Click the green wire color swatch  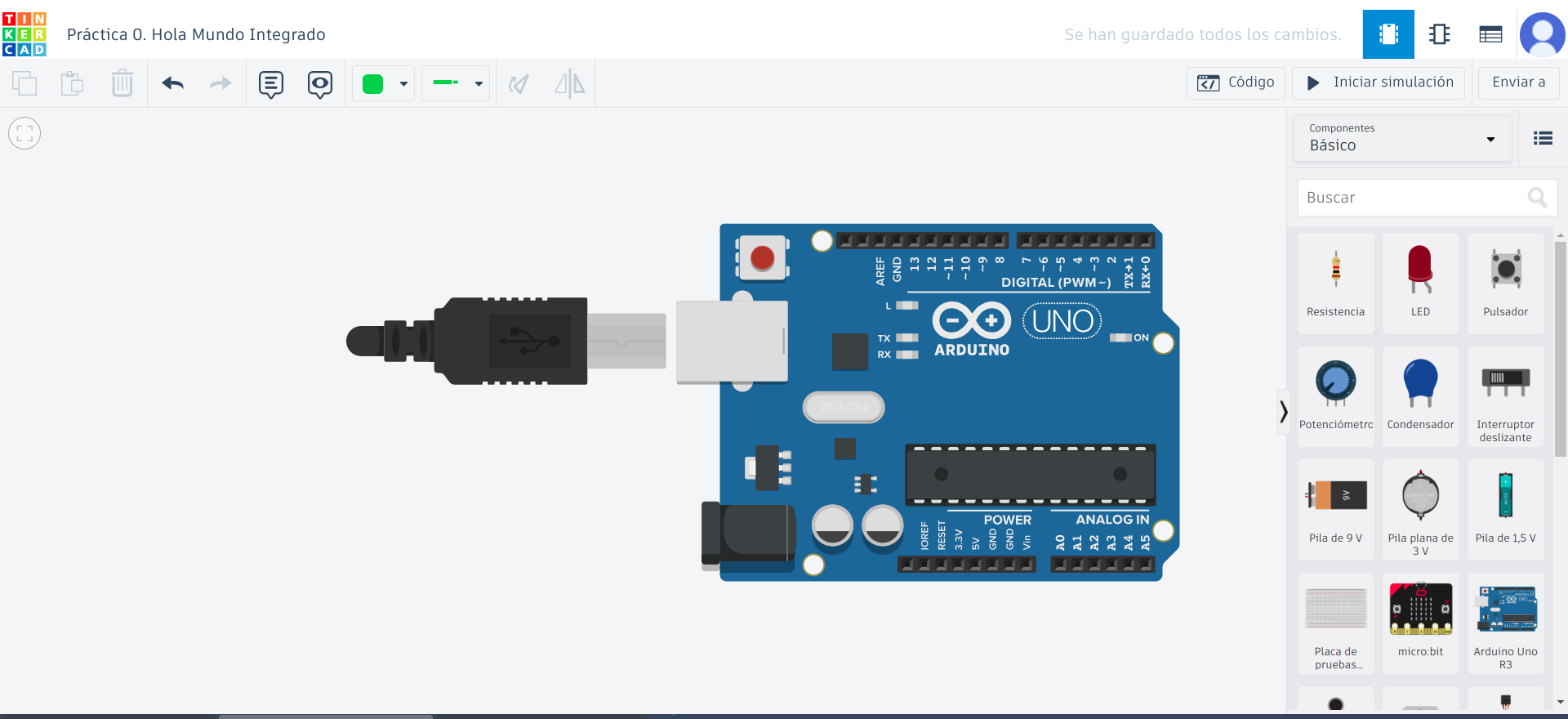click(x=373, y=83)
